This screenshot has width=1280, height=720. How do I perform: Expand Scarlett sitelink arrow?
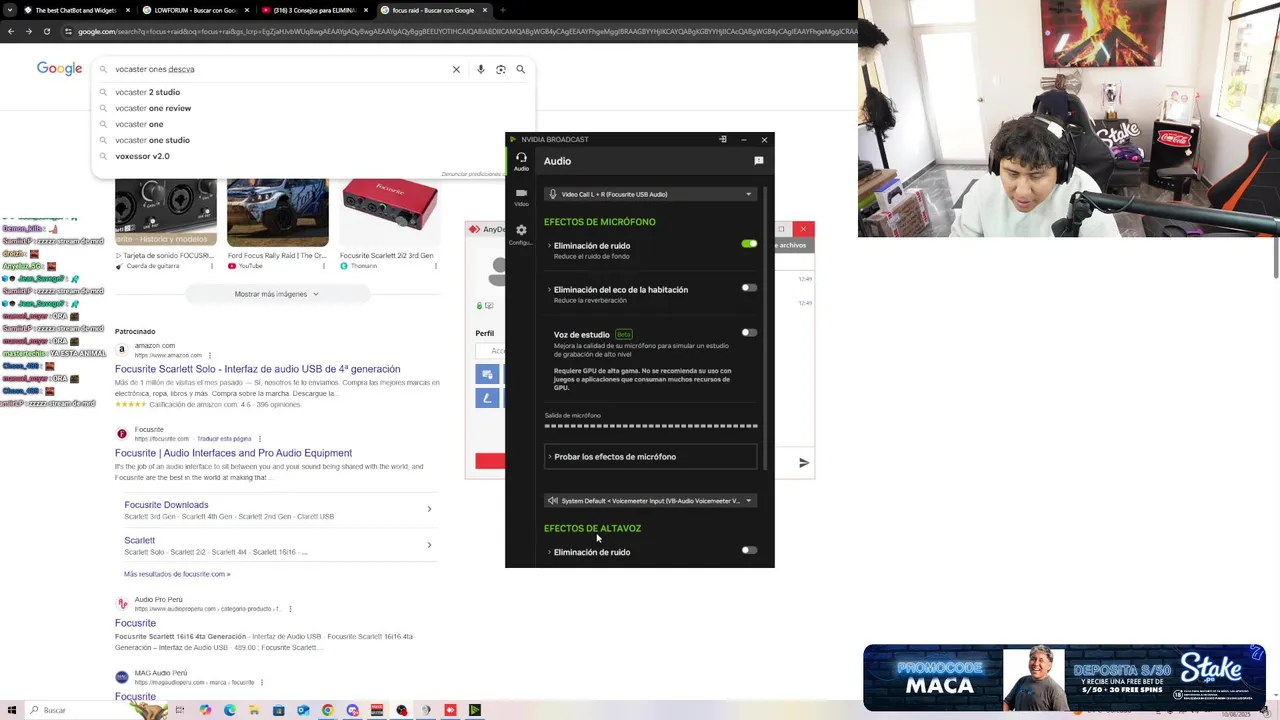tap(429, 545)
